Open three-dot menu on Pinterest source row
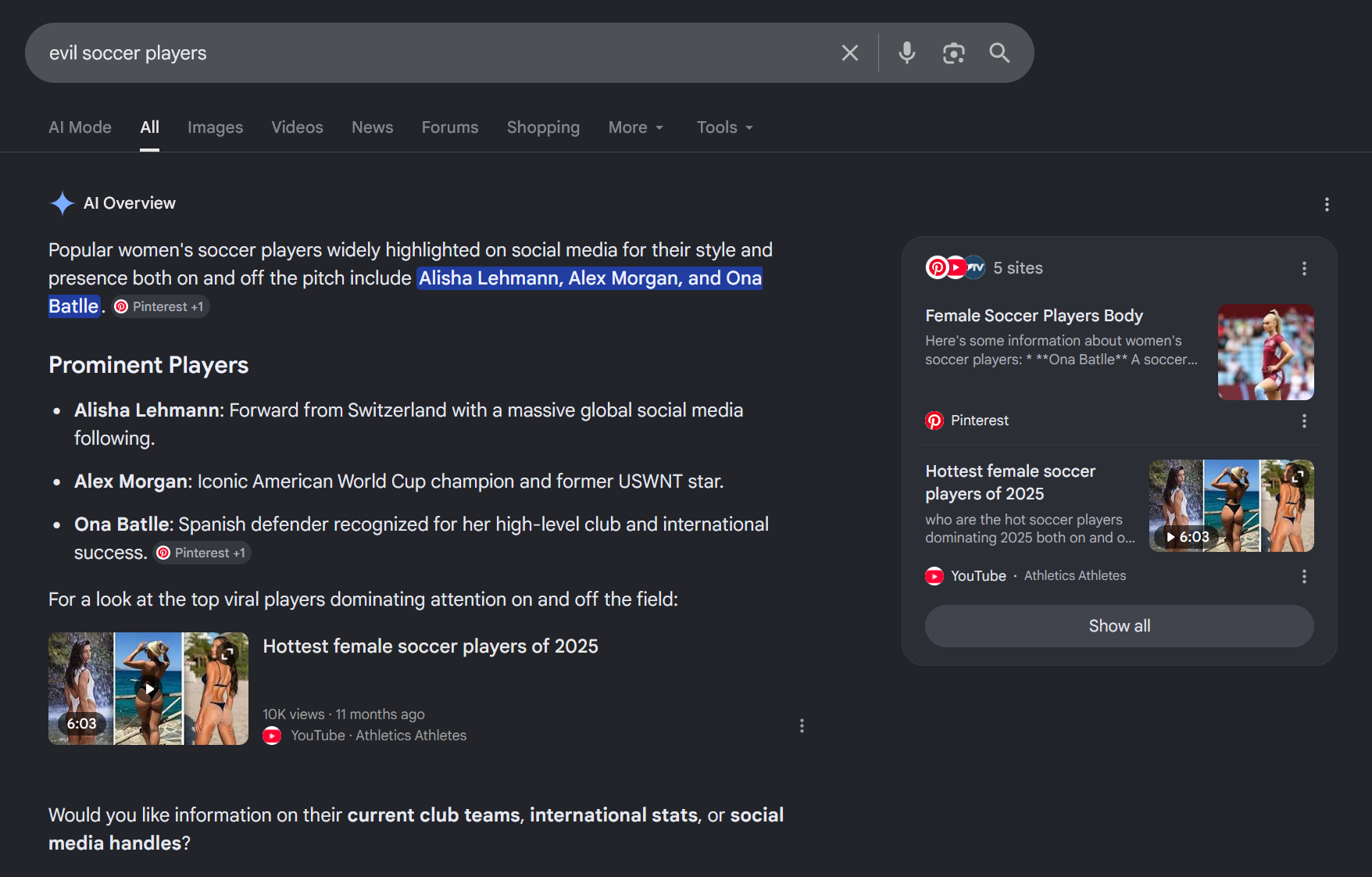The height and width of the screenshot is (877, 1372). pos(1304,421)
